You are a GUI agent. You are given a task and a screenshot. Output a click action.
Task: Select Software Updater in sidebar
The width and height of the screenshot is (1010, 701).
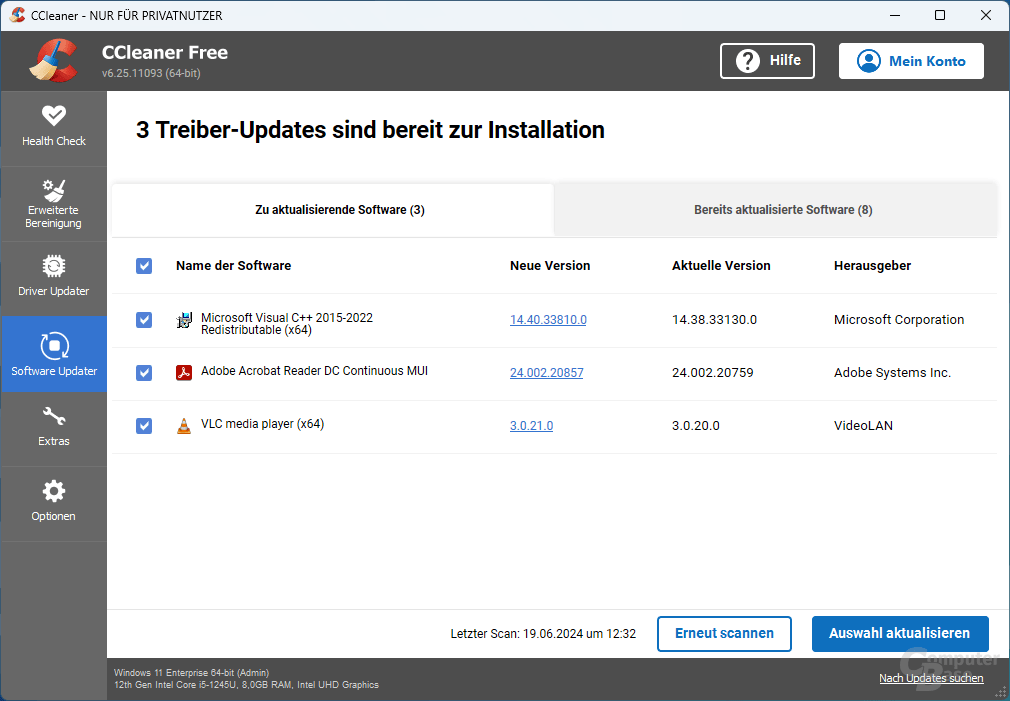[x=53, y=354]
